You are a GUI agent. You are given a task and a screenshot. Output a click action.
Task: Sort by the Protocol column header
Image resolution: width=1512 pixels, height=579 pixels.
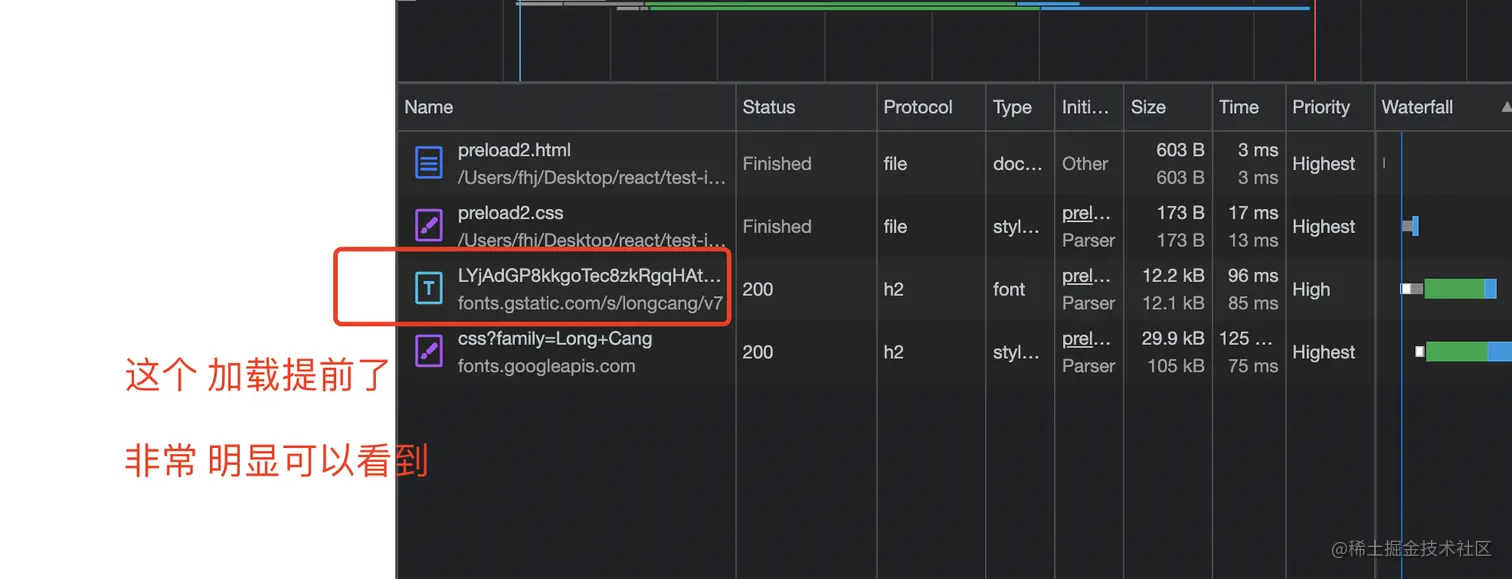click(x=917, y=107)
